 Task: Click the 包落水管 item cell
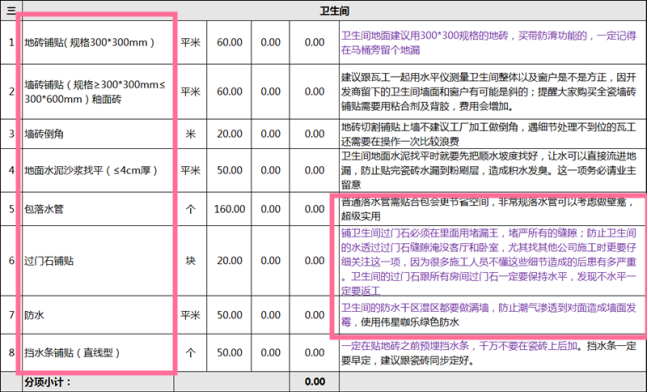tap(98, 209)
